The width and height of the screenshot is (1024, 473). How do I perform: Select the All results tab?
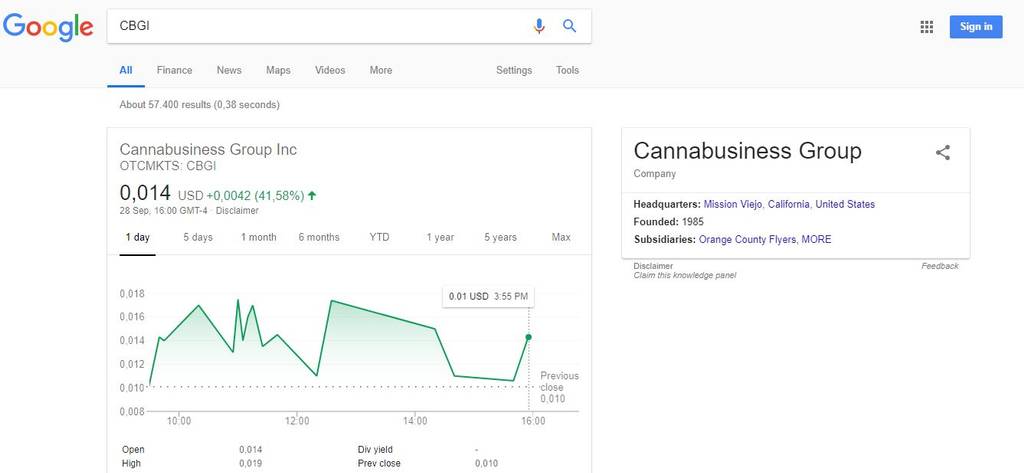click(x=125, y=70)
